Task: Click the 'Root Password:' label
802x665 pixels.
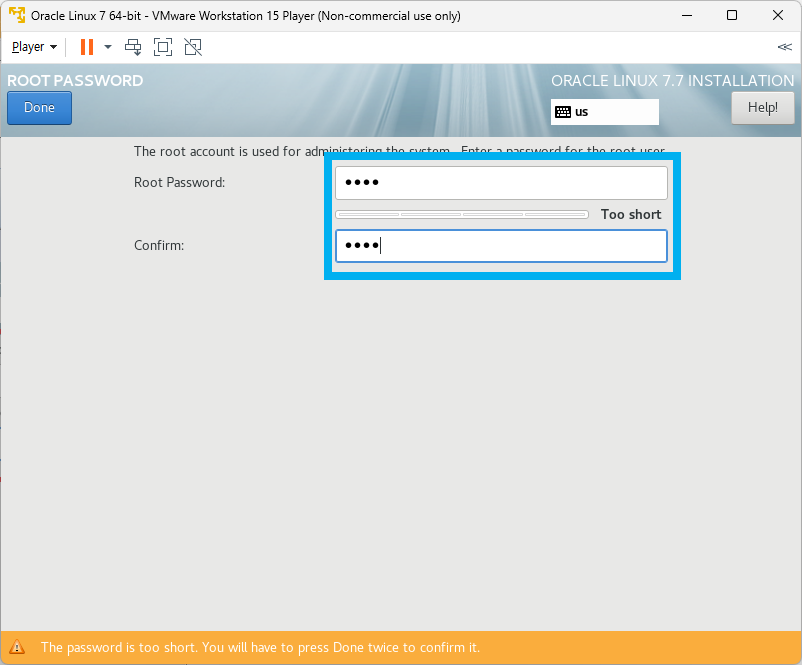Action: click(180, 183)
